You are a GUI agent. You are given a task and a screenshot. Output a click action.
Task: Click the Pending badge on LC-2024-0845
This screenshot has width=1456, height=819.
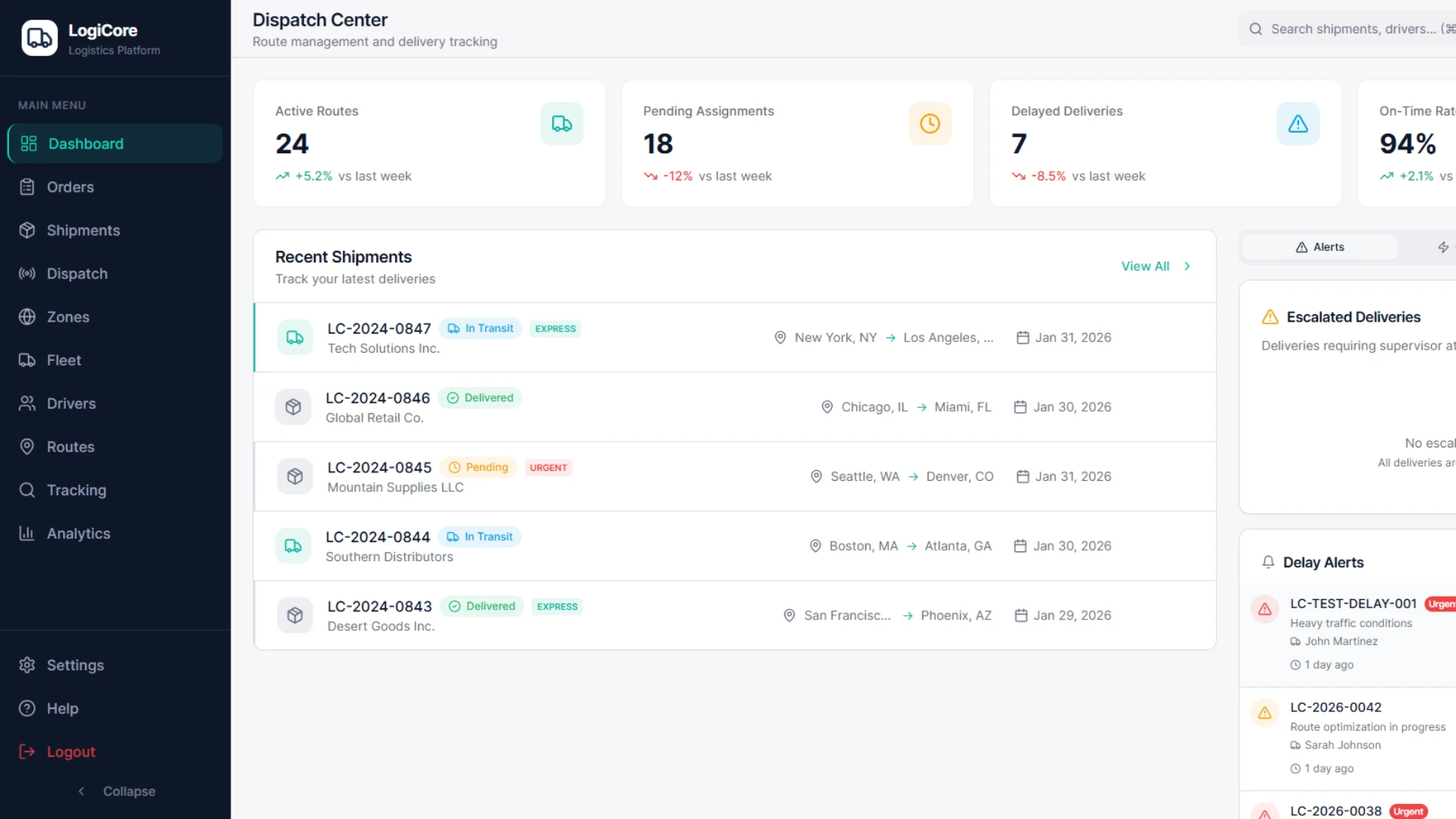(479, 467)
